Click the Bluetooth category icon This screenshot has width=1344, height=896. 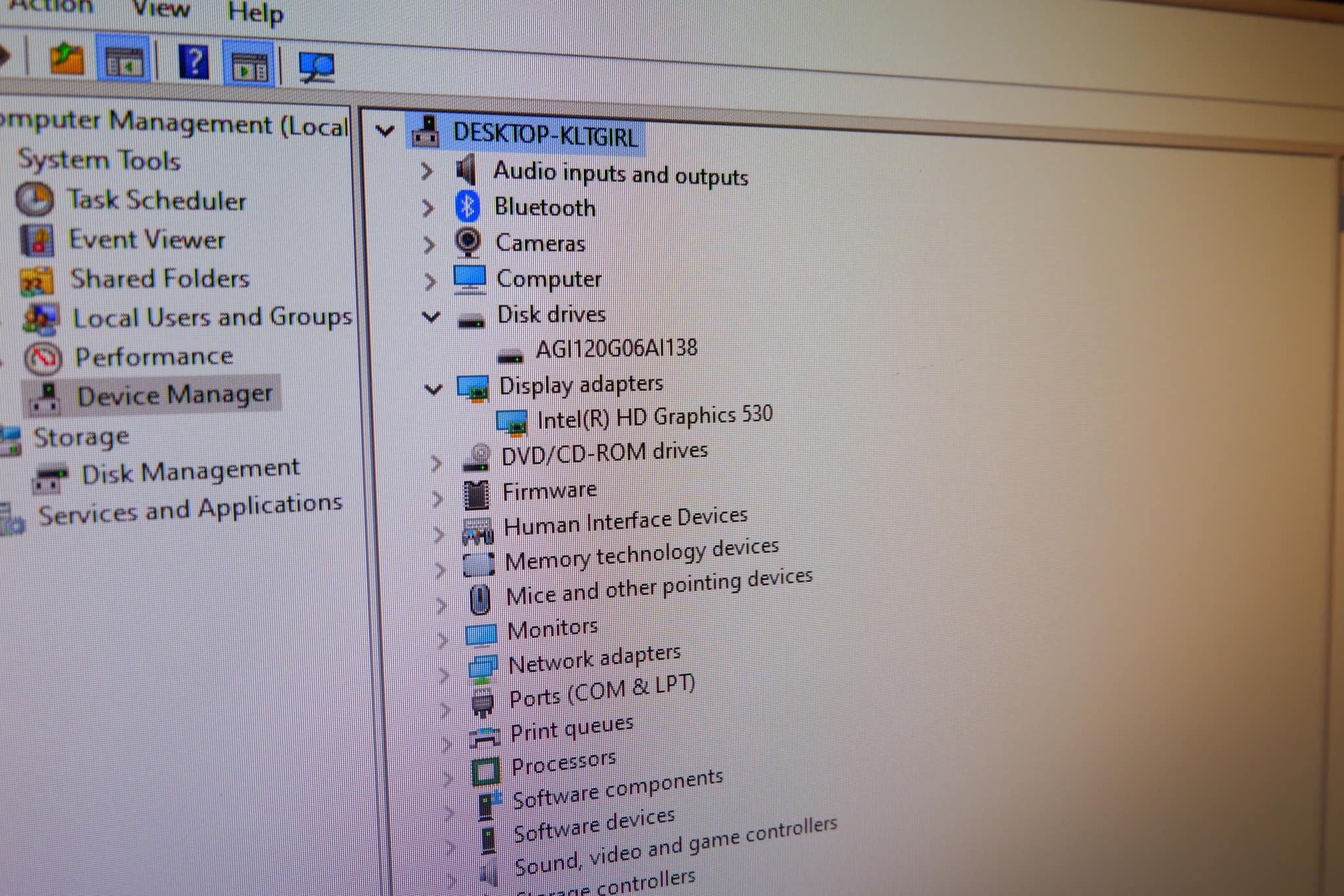pyautogui.click(x=467, y=206)
